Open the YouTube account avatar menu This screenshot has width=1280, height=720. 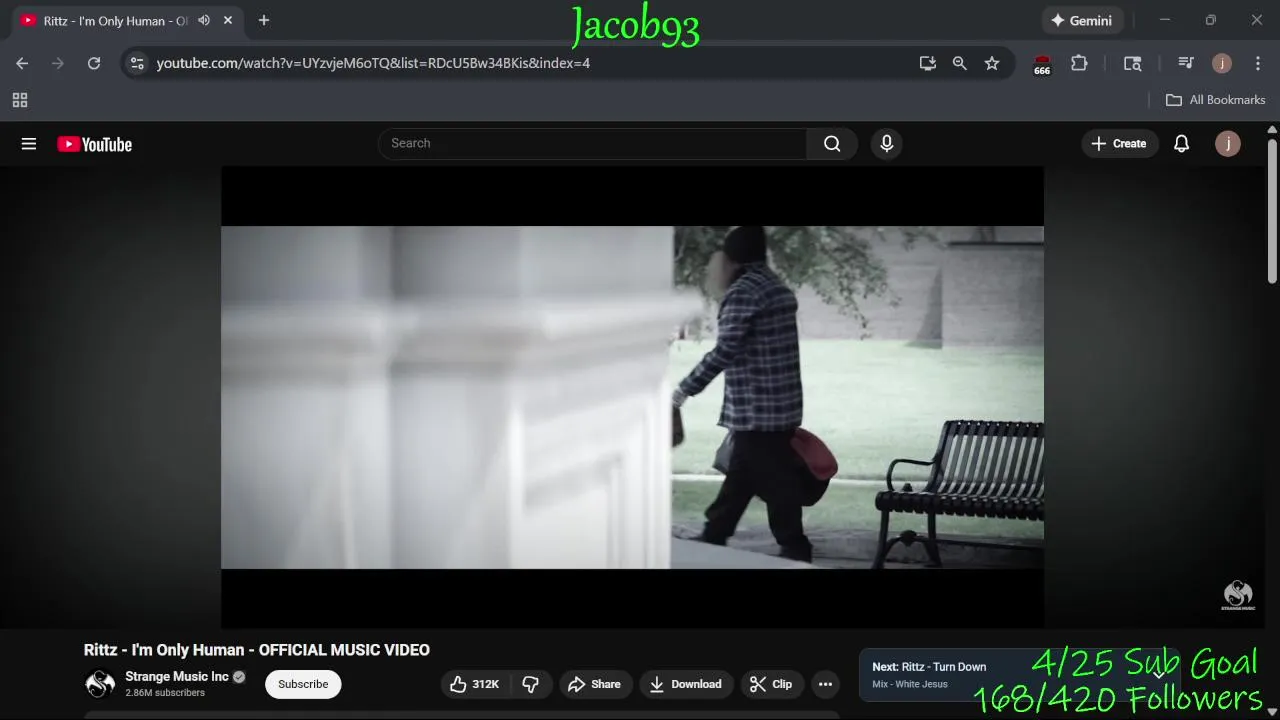[x=1228, y=144]
